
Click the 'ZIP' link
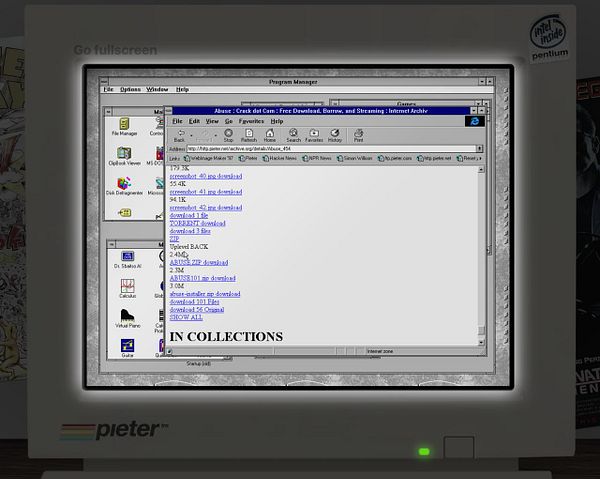174,239
